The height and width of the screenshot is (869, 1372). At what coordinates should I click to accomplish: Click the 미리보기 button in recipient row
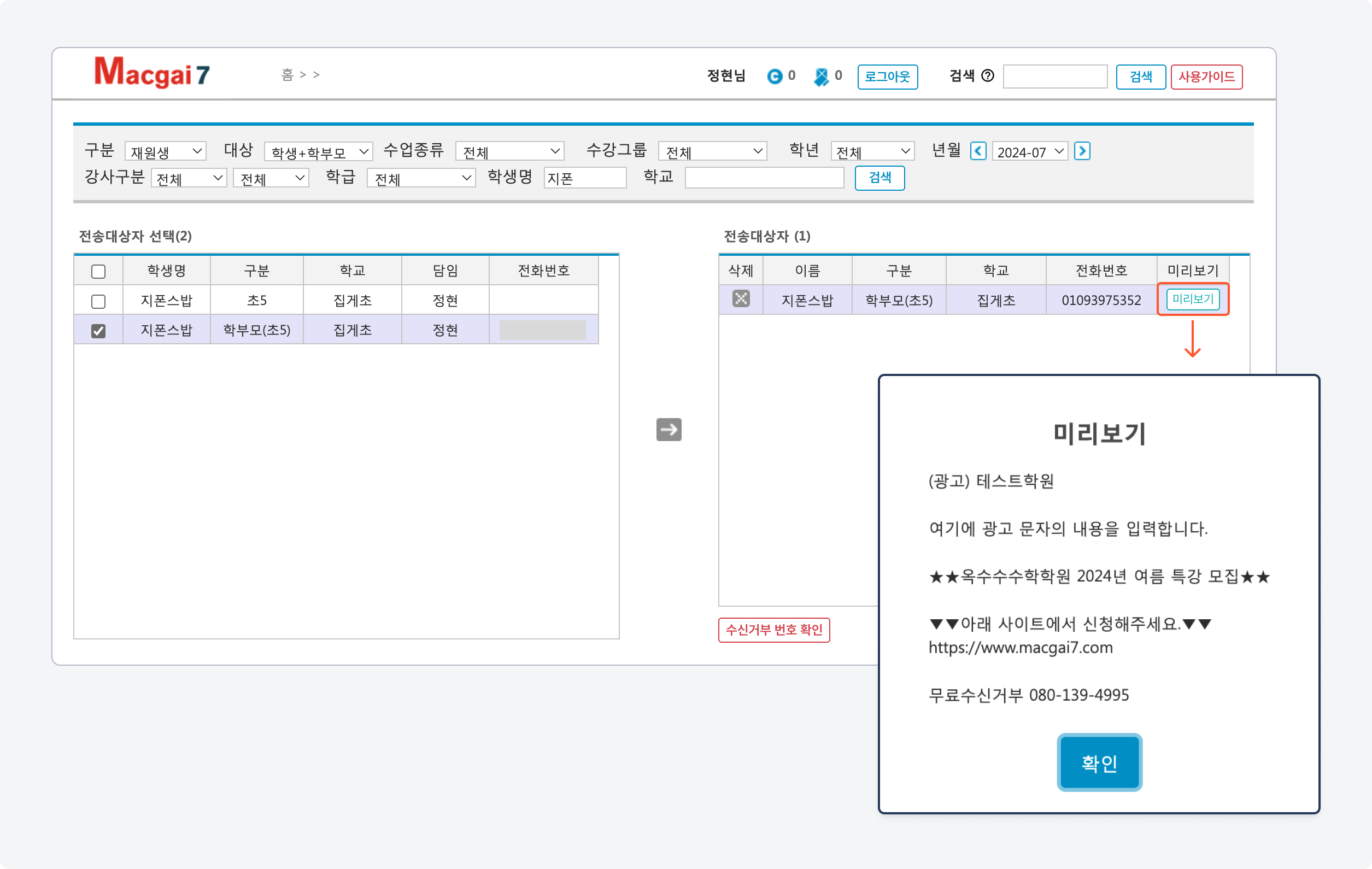coord(1193,299)
